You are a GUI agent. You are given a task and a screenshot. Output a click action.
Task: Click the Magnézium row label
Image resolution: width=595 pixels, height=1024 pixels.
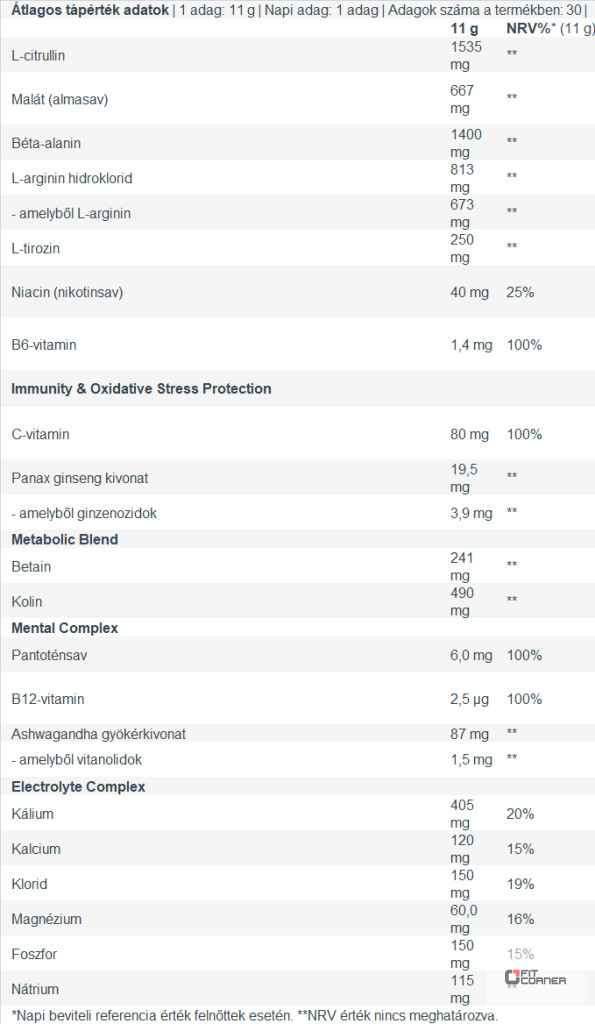[46, 919]
